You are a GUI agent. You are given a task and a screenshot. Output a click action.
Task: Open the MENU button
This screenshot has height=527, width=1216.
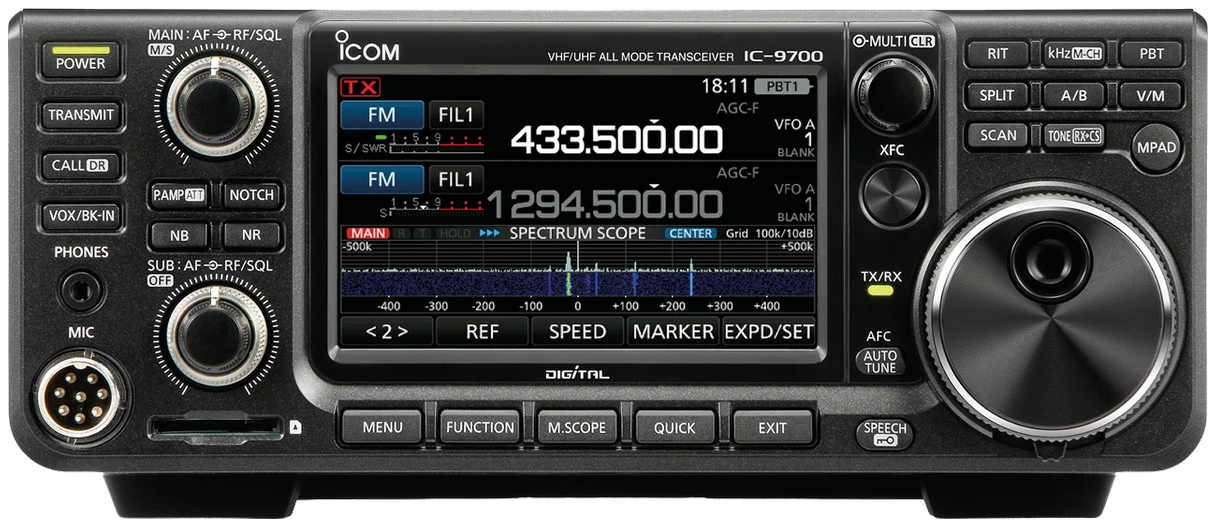pos(382,428)
